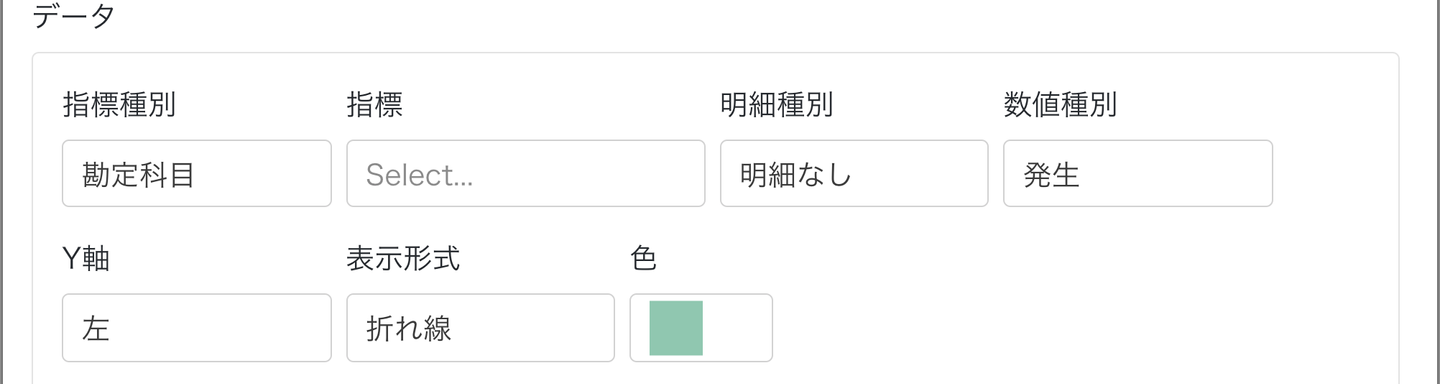Click the 明細種別 field label
This screenshot has width=1440, height=384.
click(776, 105)
